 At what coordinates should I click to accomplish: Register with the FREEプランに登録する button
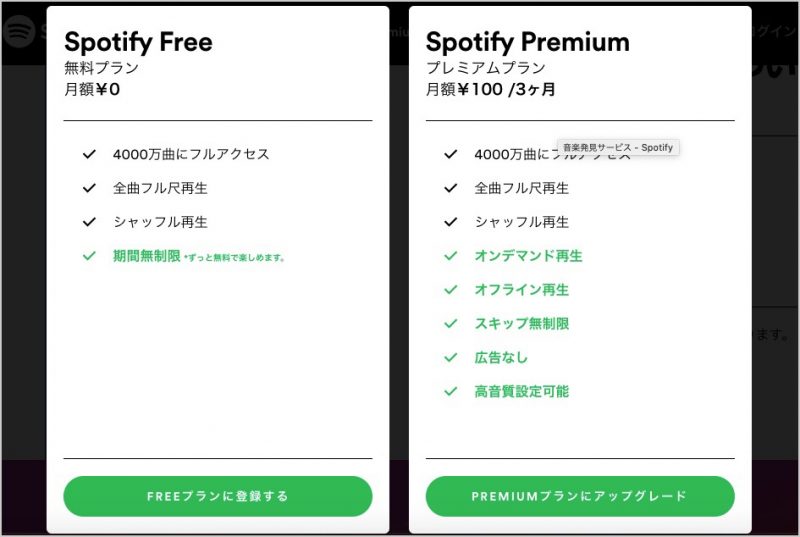click(x=218, y=496)
